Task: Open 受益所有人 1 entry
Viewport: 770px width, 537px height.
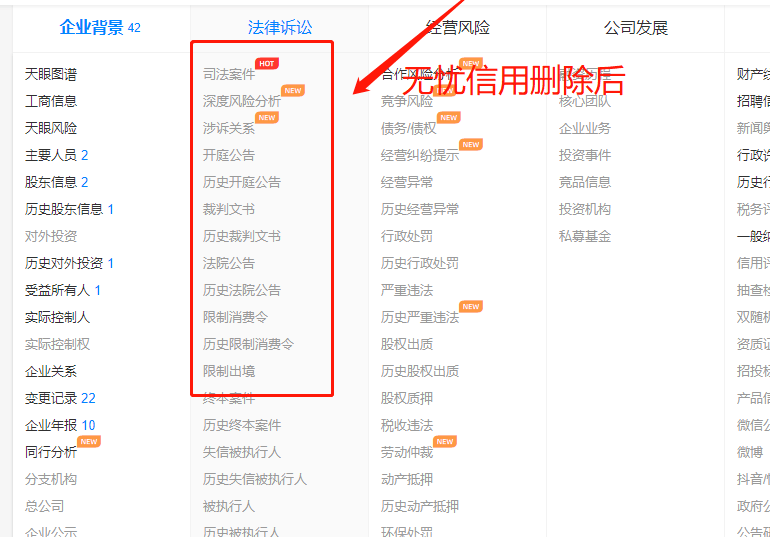Action: coord(63,291)
